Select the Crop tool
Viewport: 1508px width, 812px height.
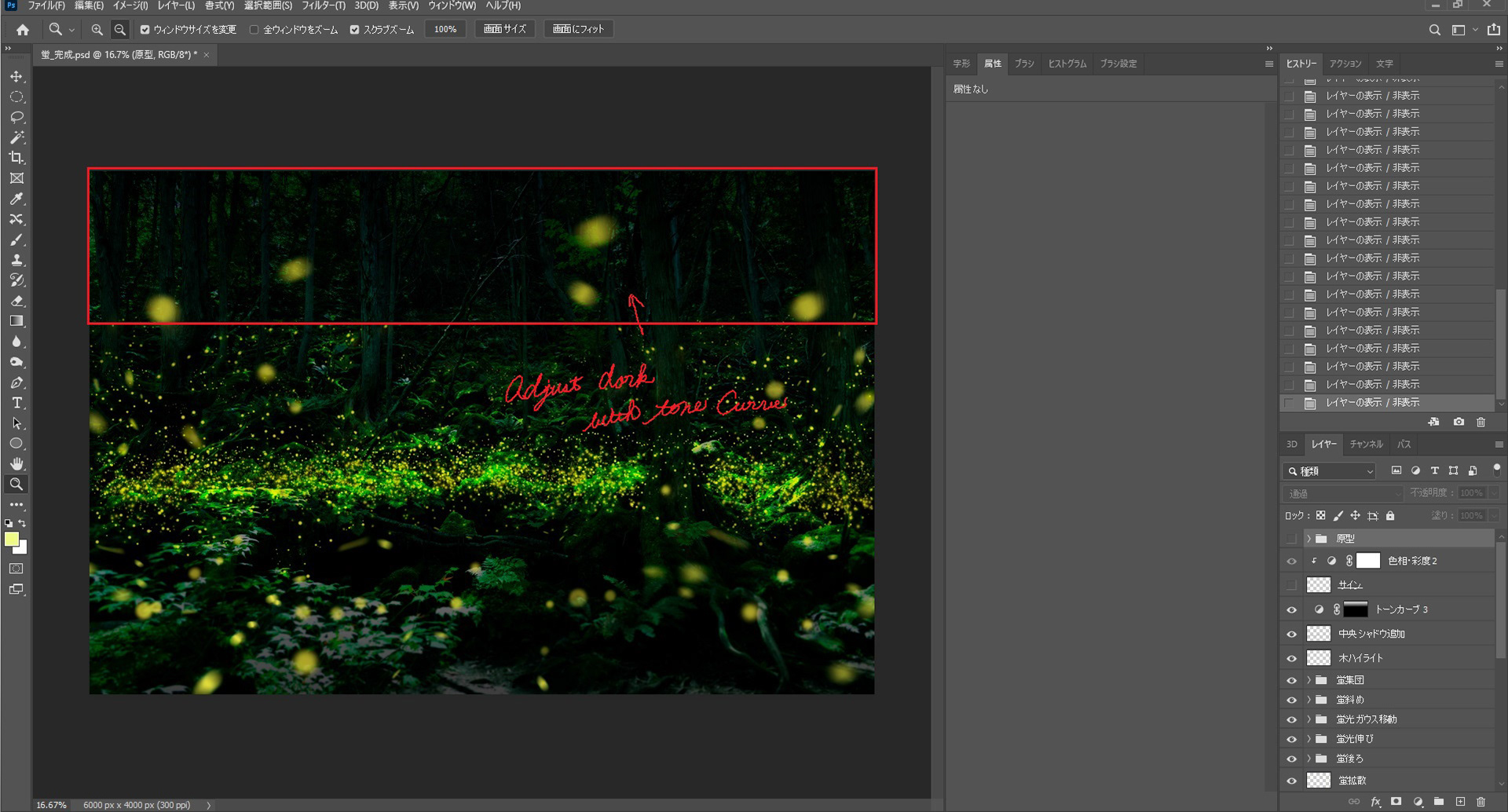click(x=16, y=158)
